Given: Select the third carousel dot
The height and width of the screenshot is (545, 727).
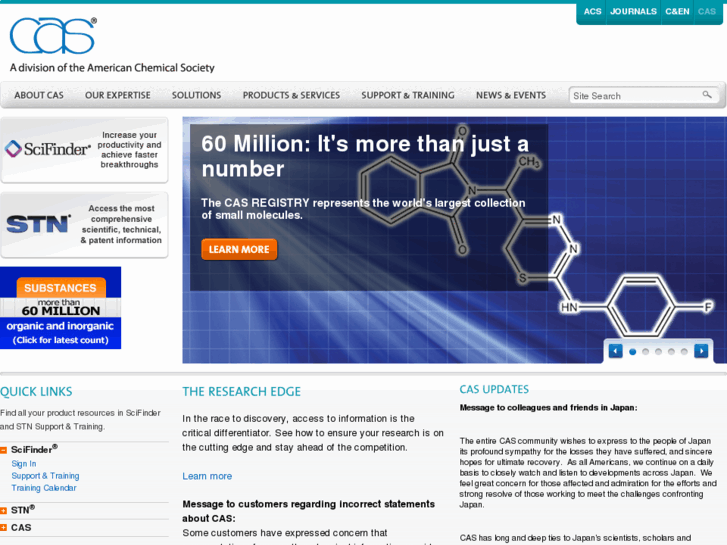Looking at the screenshot, I should point(658,352).
